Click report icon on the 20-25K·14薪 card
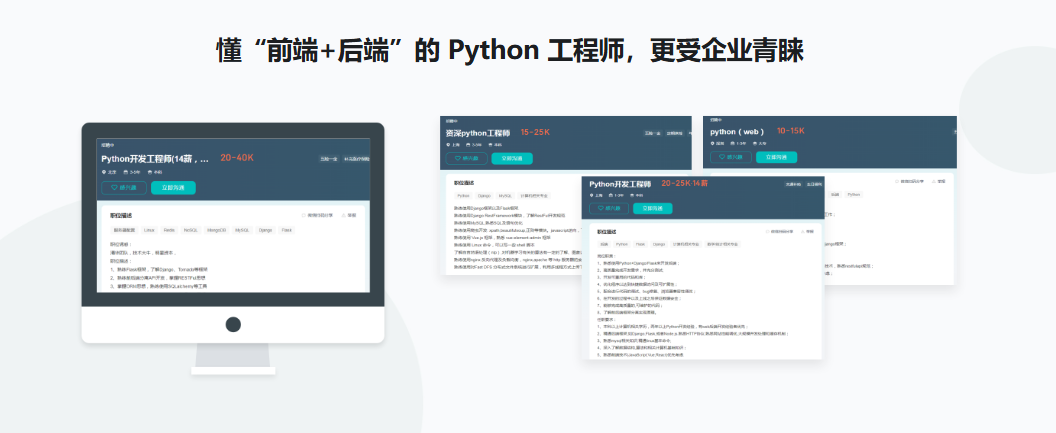The width and height of the screenshot is (1056, 433). [x=803, y=230]
